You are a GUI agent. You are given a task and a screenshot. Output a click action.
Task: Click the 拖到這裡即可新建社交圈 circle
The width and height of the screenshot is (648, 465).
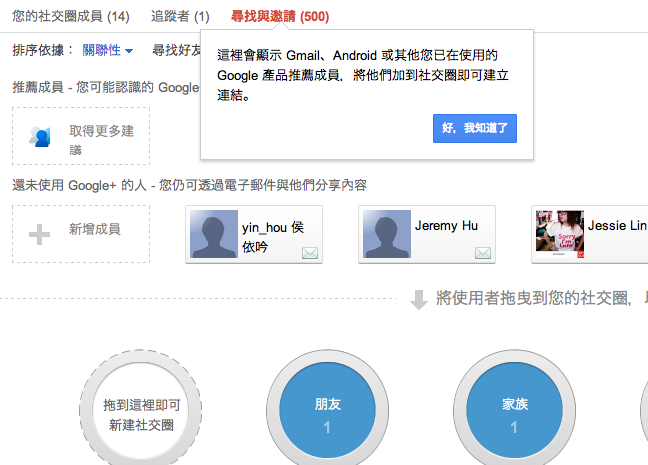(x=141, y=410)
